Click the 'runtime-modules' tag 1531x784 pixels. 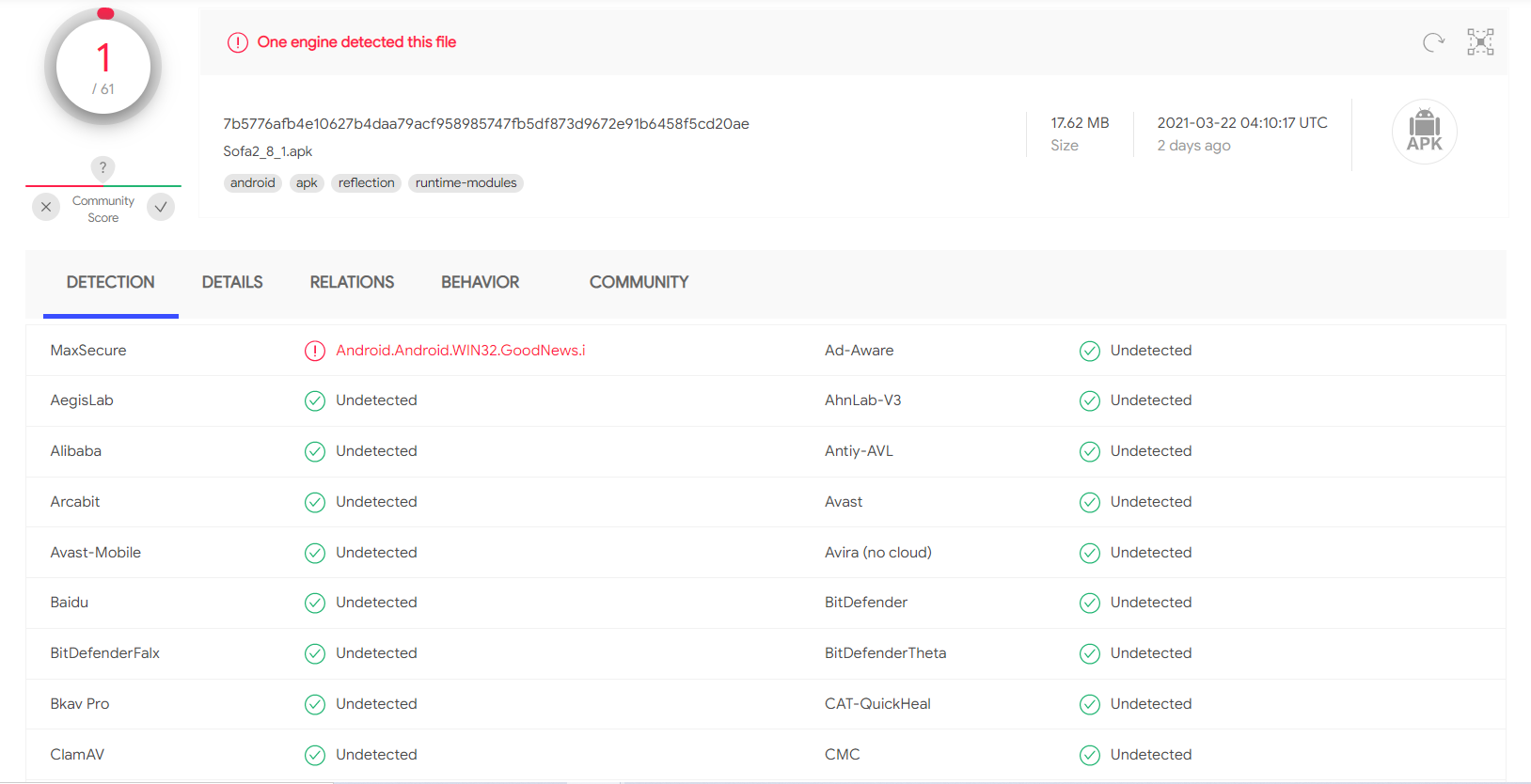[466, 183]
